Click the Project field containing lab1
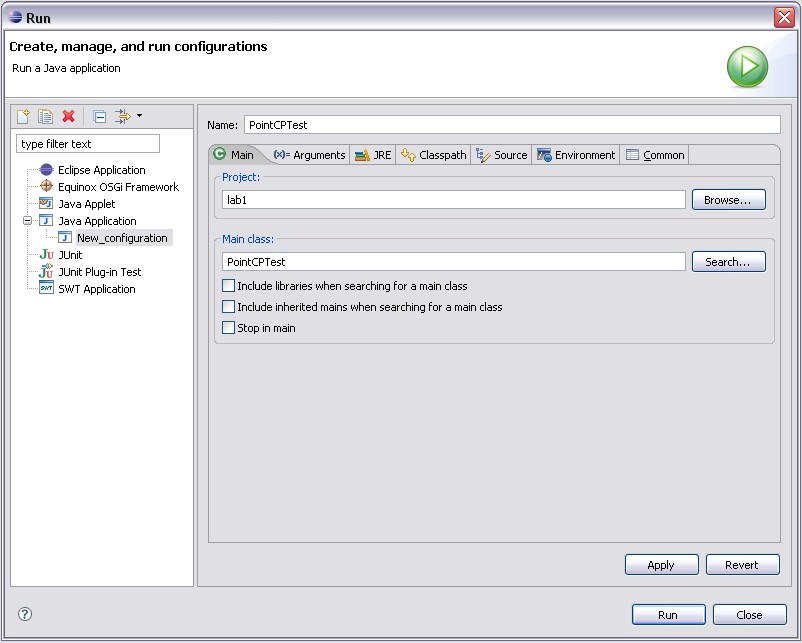The width and height of the screenshot is (802, 643). [454, 199]
